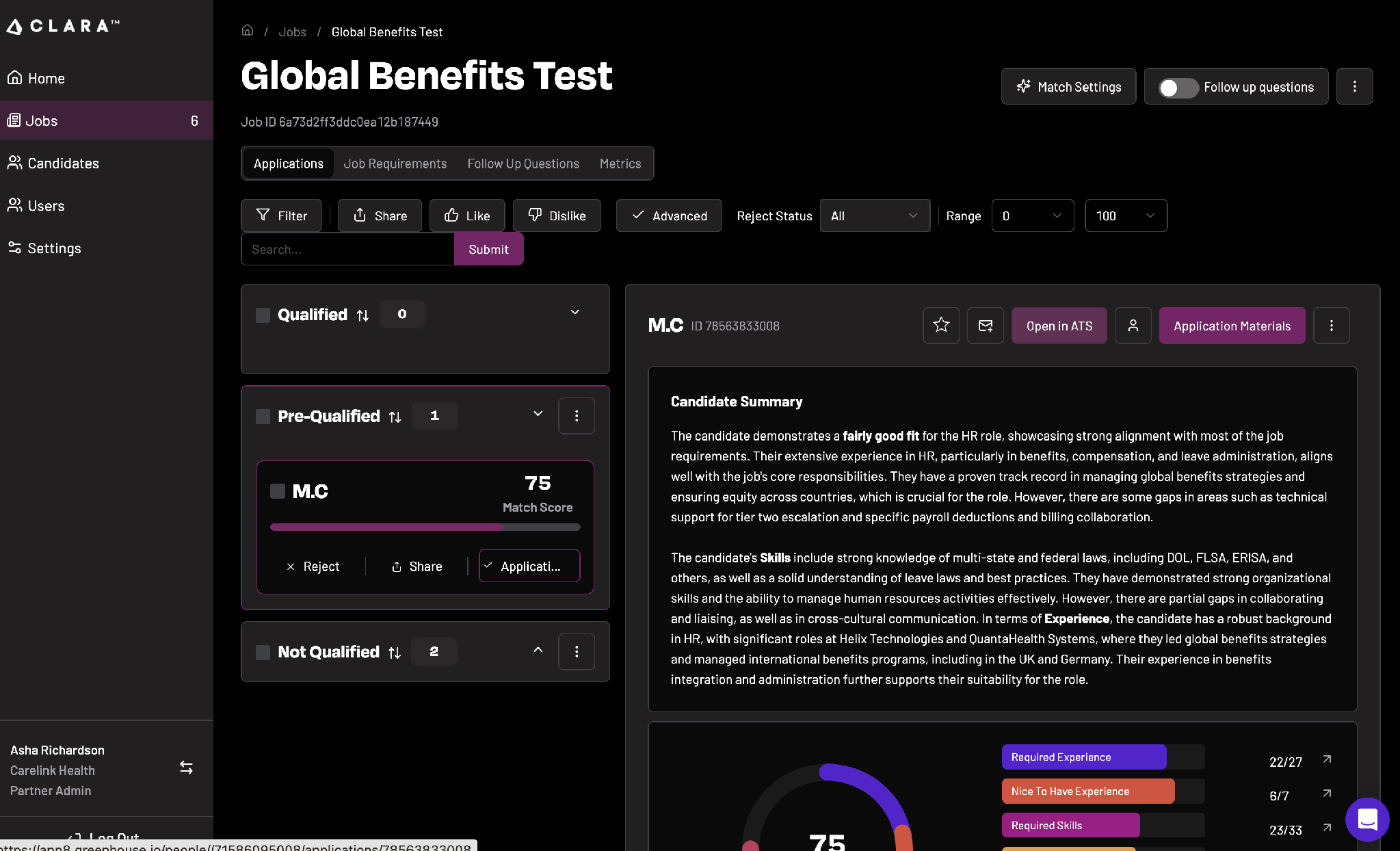
Task: Expand Required Skills details arrow
Action: (1327, 828)
